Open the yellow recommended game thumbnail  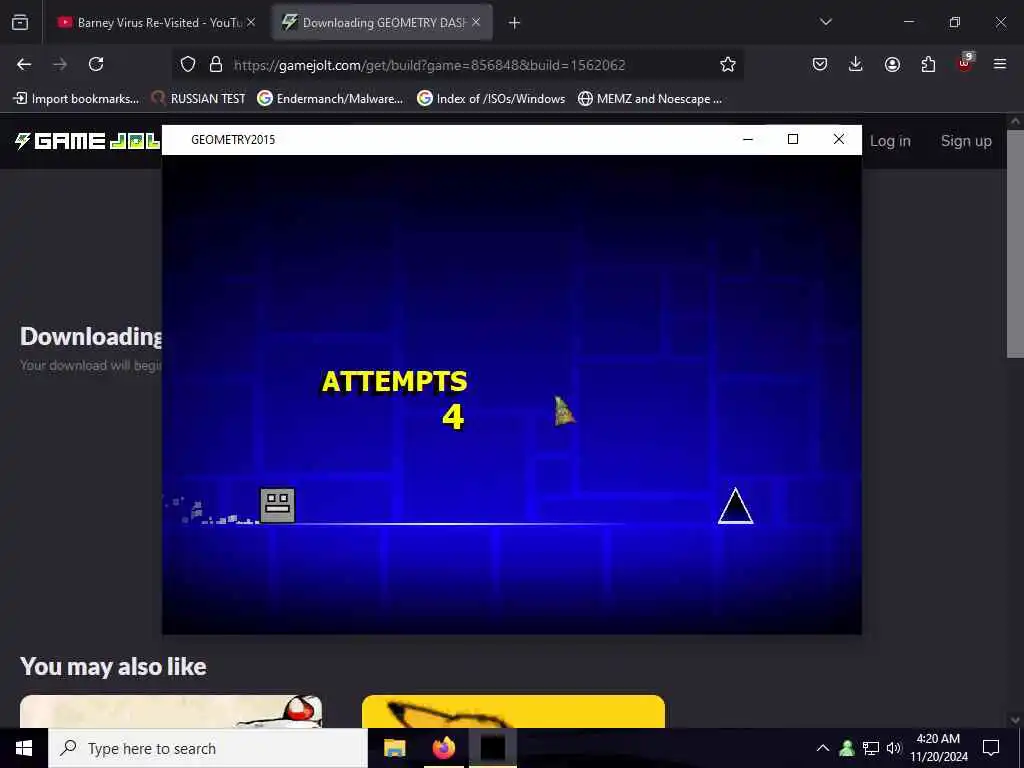click(513, 711)
